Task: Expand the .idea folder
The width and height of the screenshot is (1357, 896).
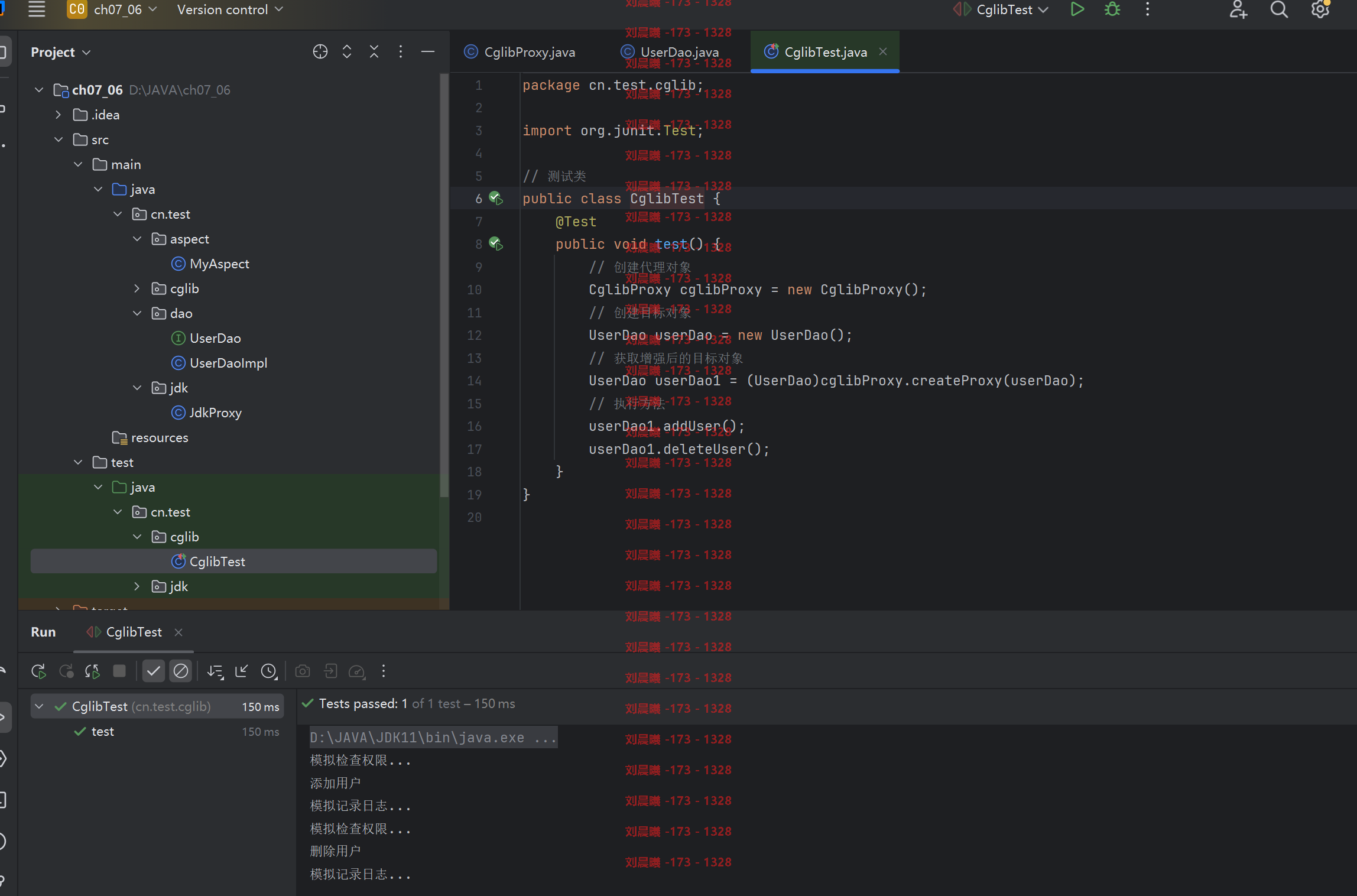Action: 58,115
